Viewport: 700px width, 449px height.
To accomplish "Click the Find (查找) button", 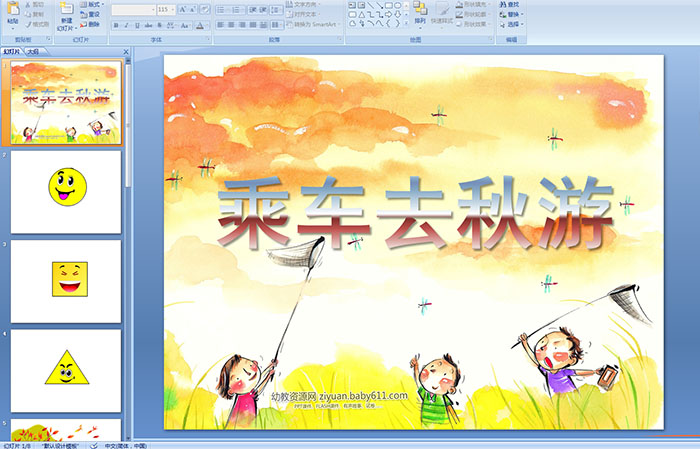I will pos(509,4).
